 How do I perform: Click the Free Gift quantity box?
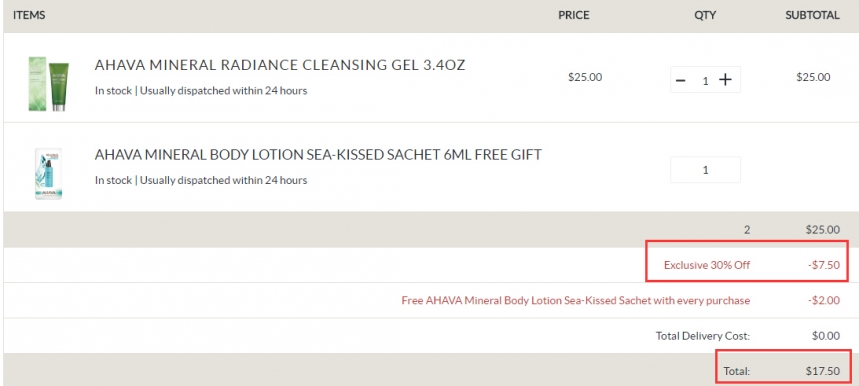(x=706, y=170)
